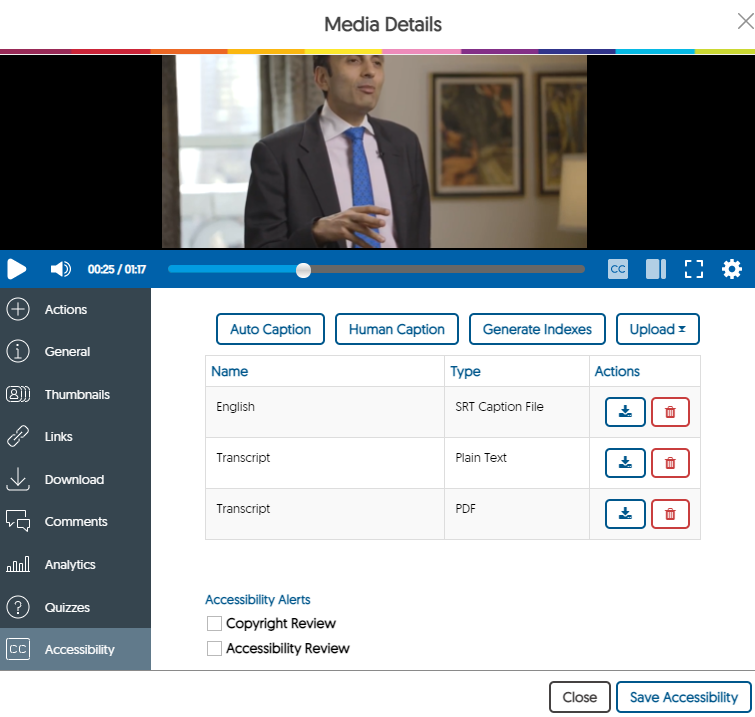
Task: Click Generate Indexes button
Action: tap(537, 329)
